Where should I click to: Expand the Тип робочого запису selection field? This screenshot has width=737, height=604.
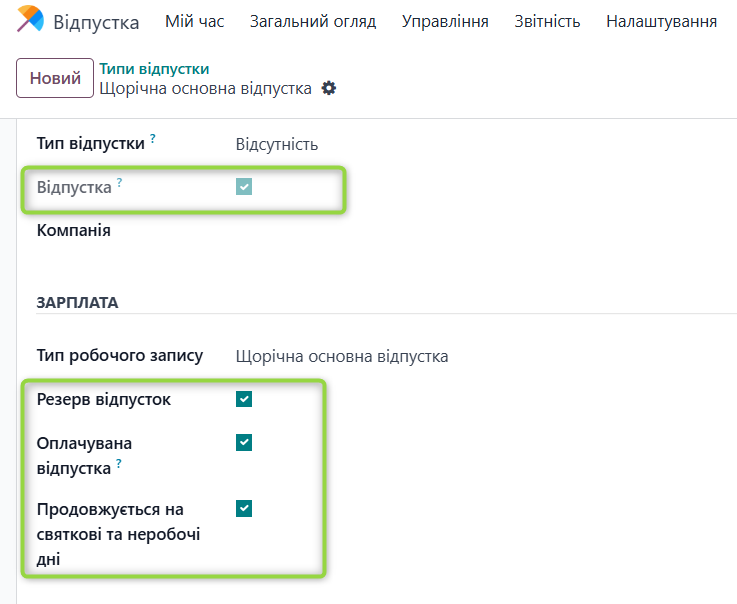pos(400,356)
